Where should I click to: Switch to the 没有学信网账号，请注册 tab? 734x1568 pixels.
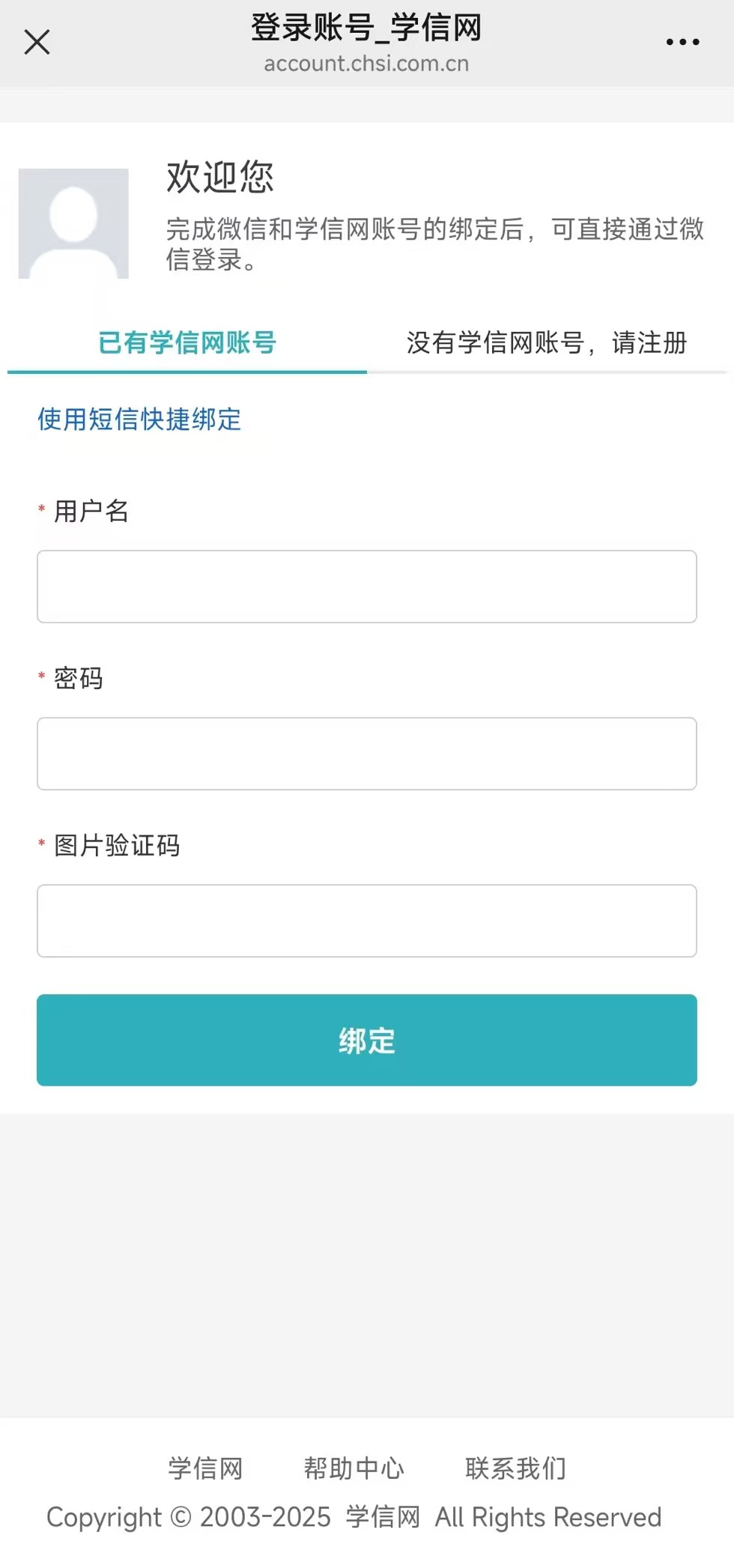click(547, 343)
